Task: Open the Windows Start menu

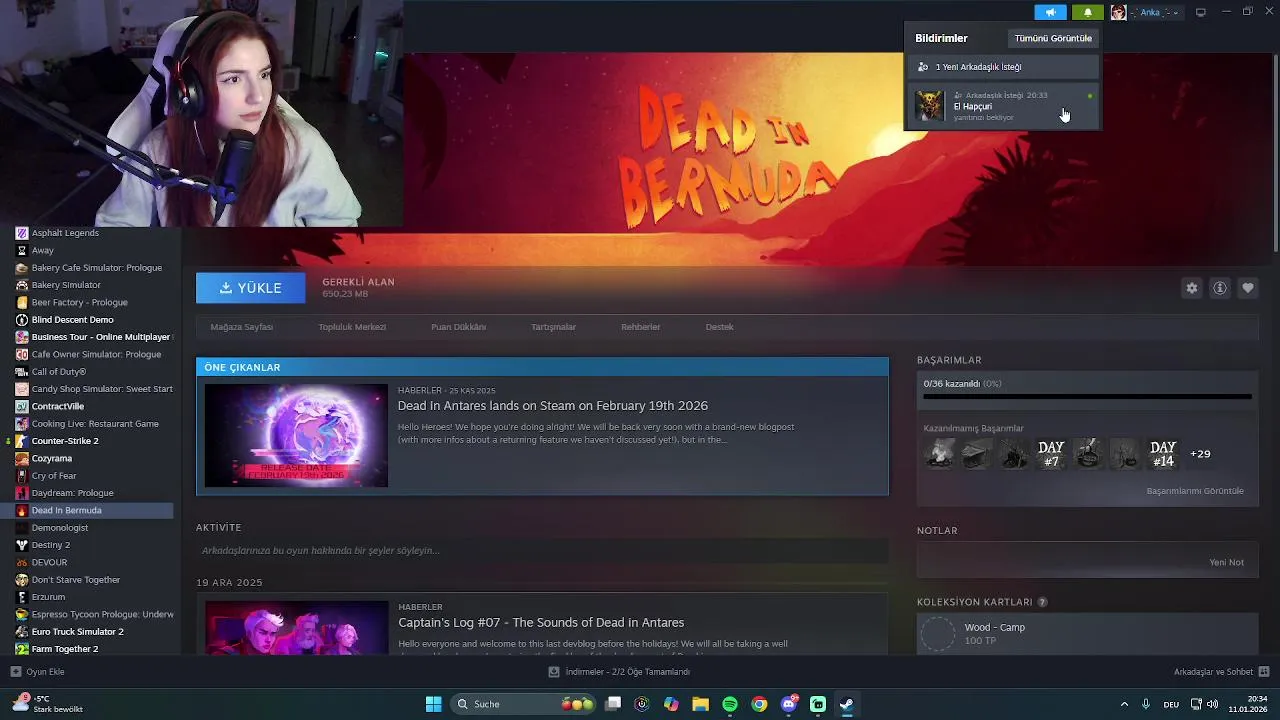Action: click(x=434, y=704)
